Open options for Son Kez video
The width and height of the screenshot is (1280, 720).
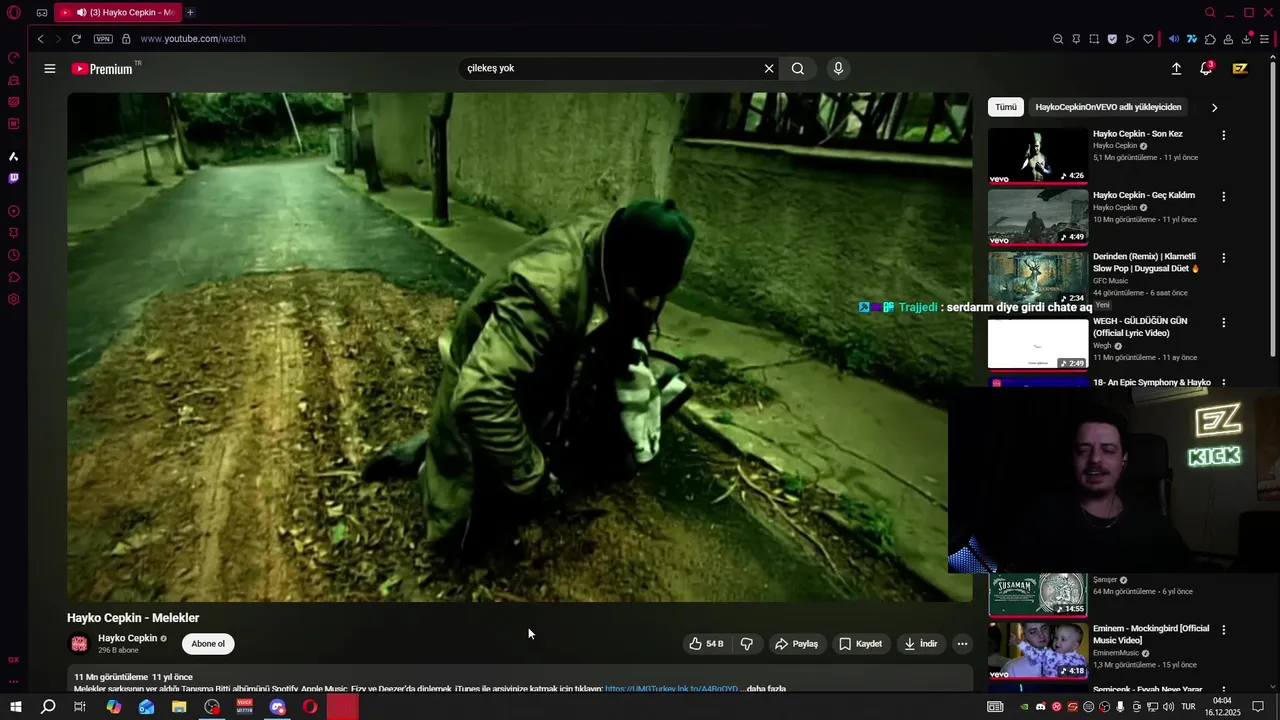(1223, 135)
